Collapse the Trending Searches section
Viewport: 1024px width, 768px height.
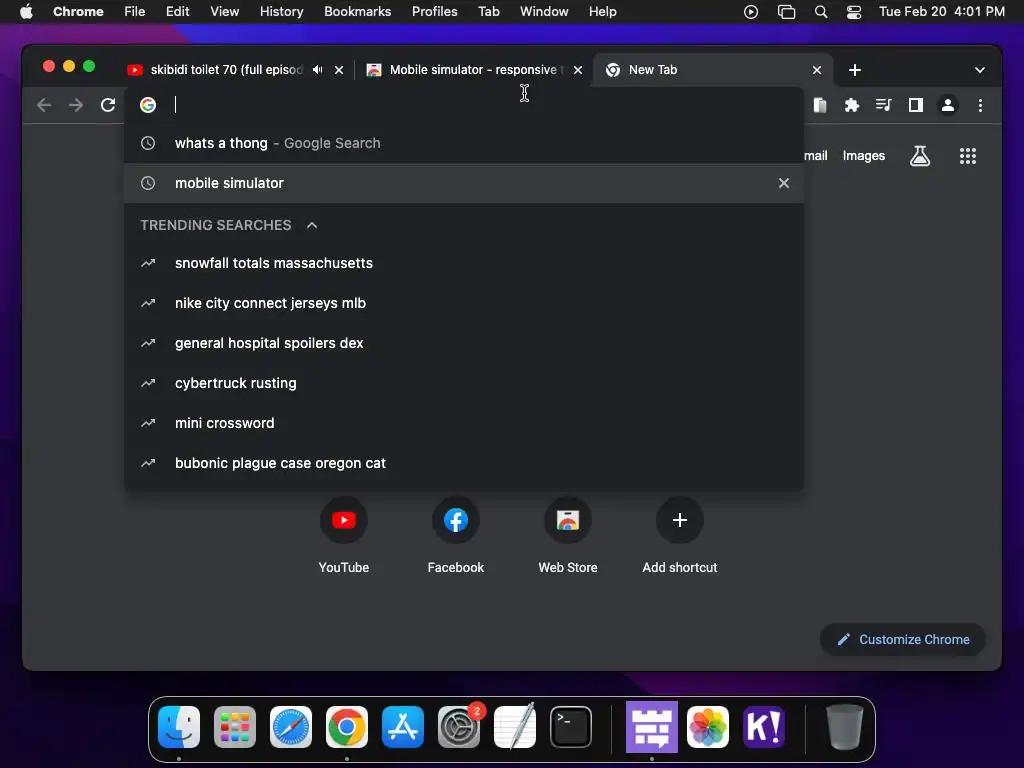(x=312, y=225)
